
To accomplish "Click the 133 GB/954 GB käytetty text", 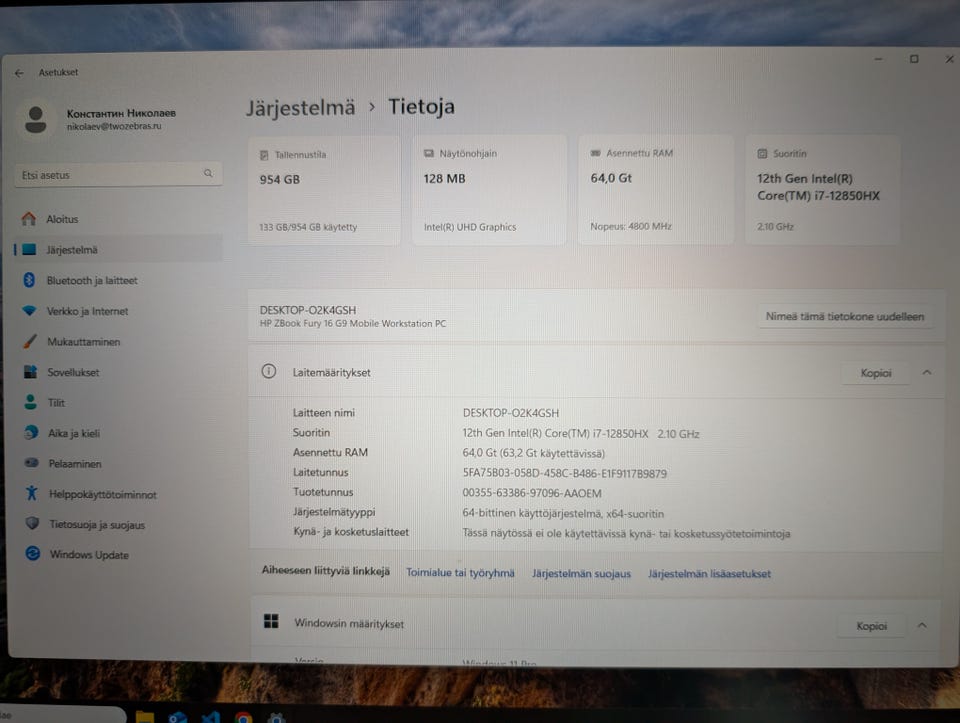I will click(x=308, y=227).
